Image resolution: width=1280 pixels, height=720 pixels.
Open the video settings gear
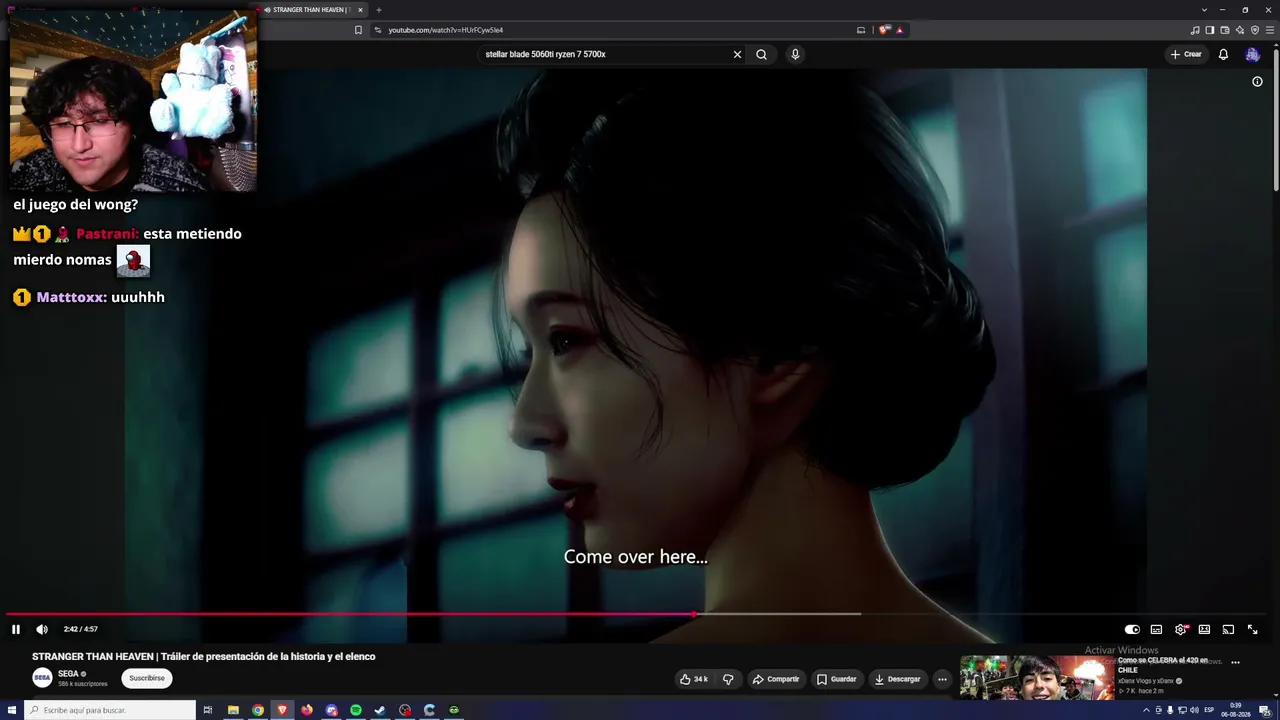tap(1181, 629)
